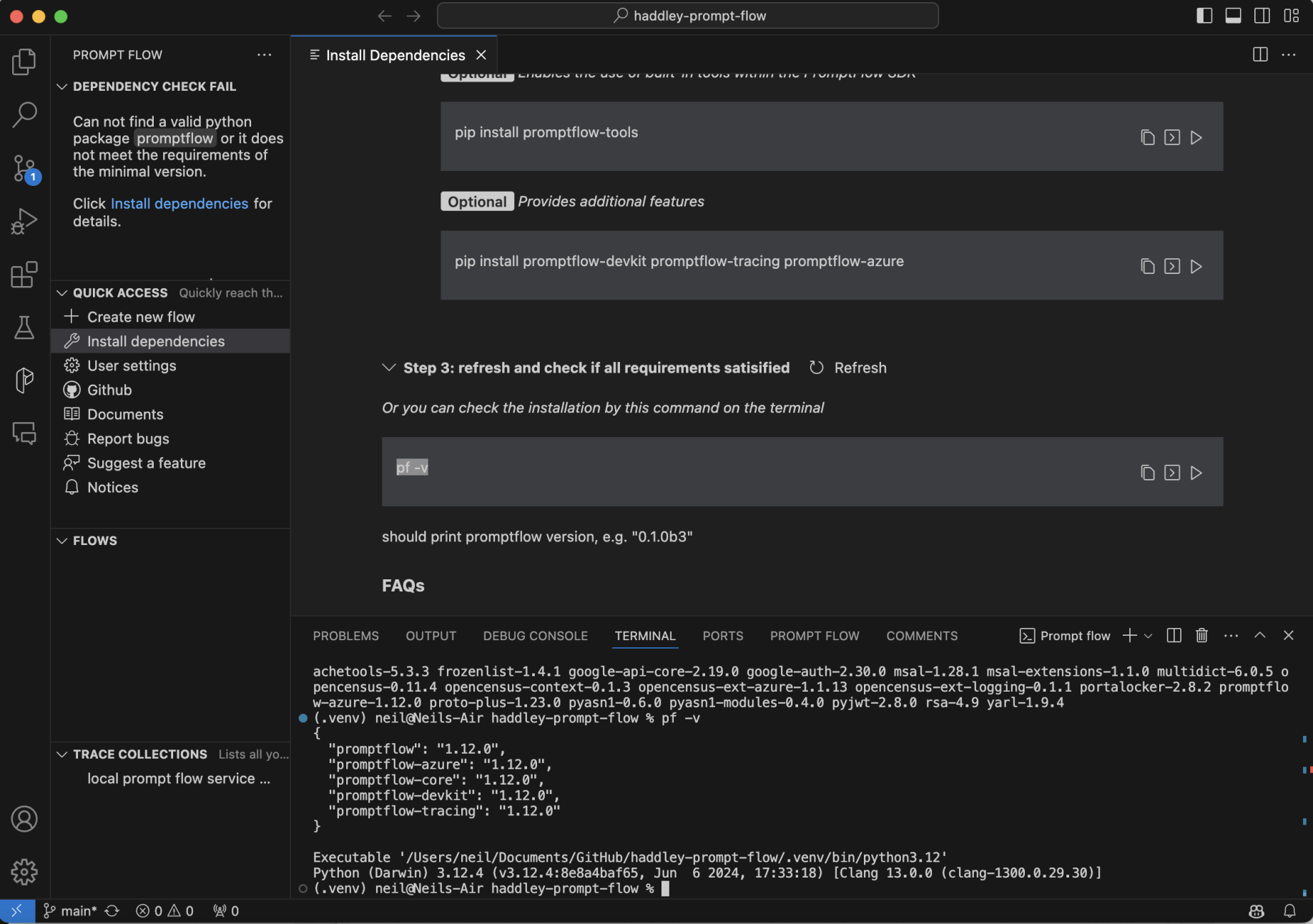1313x924 pixels.
Task: Switch to the Problems tab
Action: click(x=345, y=636)
